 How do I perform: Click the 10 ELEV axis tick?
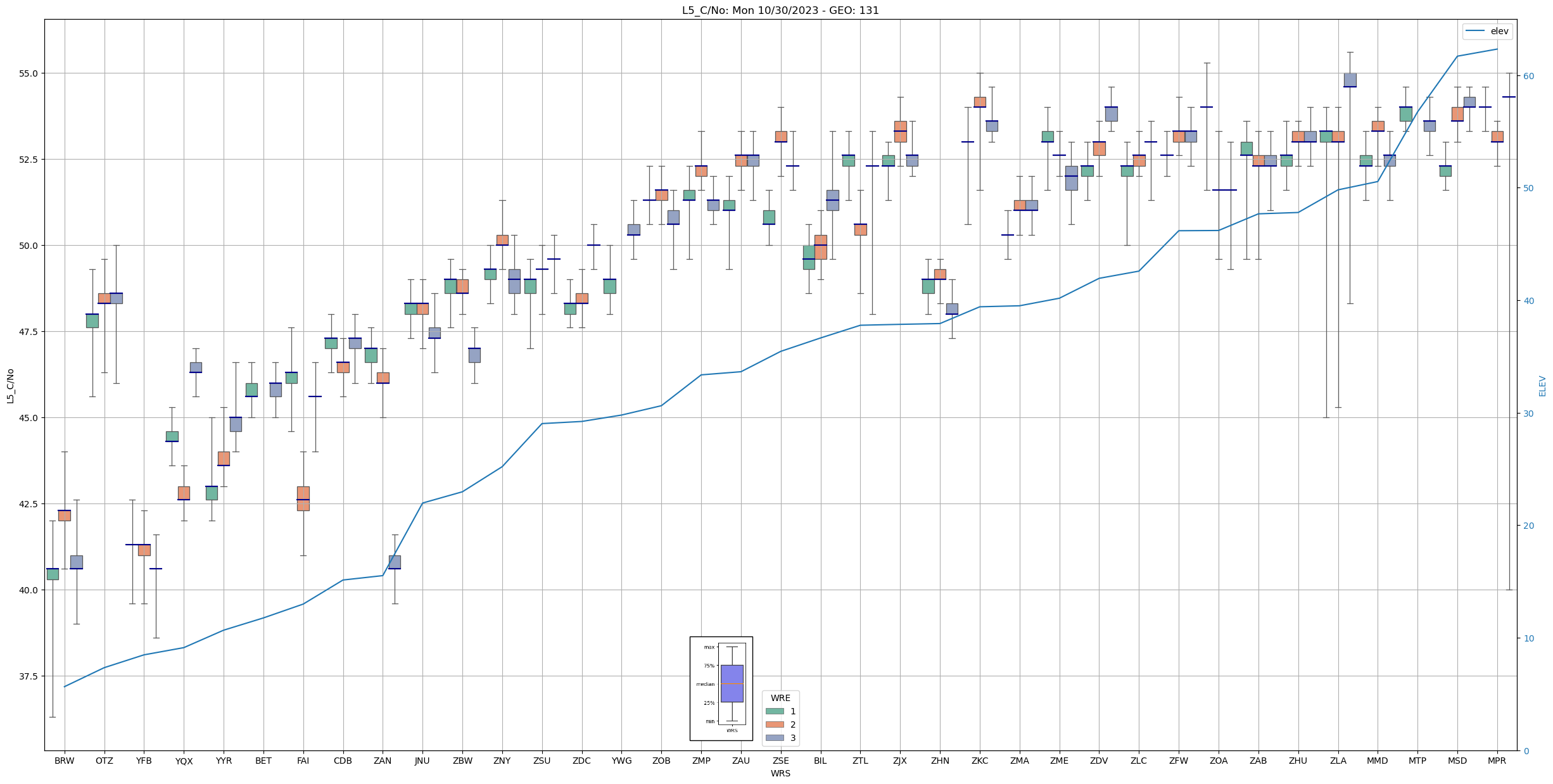(x=1528, y=638)
